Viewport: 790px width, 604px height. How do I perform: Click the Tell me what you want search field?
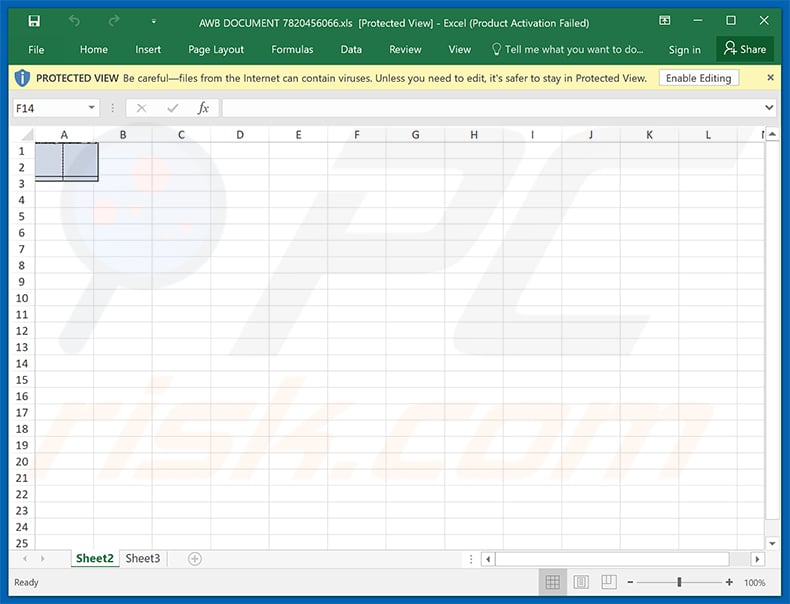(x=568, y=49)
